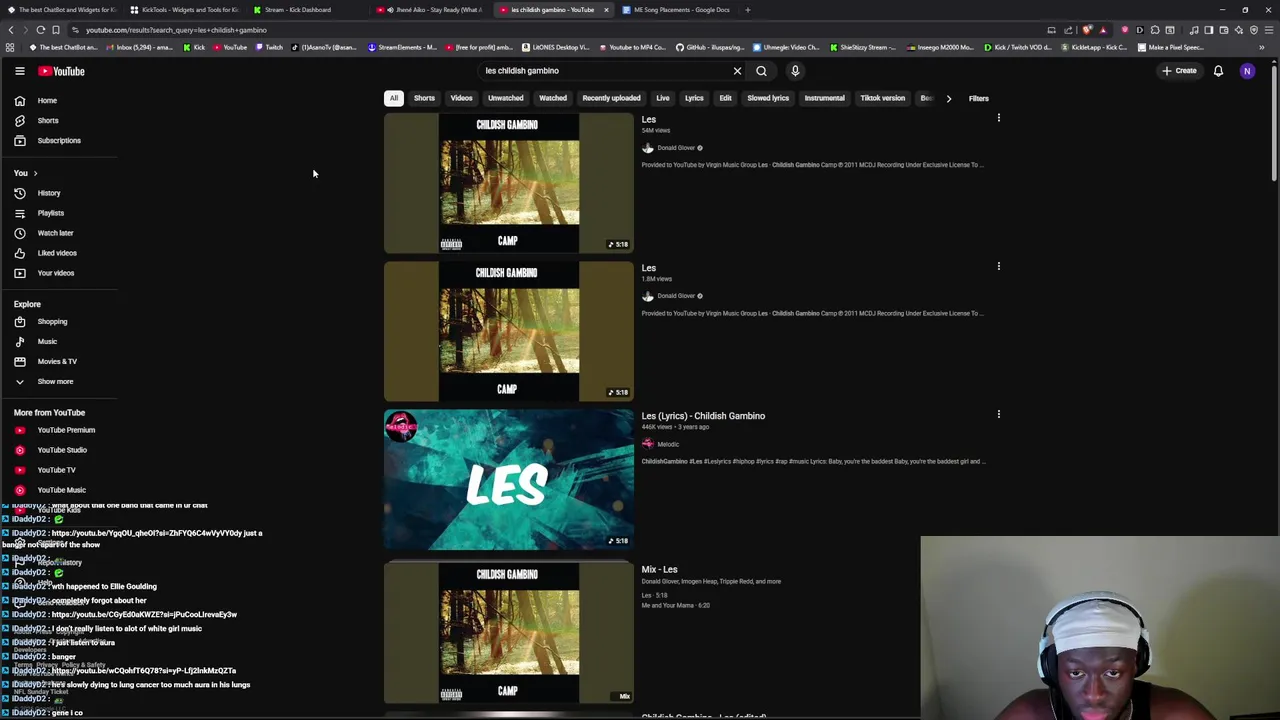The image size is (1280, 720).
Task: Open the Mix - Les title link
Action: pyautogui.click(x=659, y=570)
